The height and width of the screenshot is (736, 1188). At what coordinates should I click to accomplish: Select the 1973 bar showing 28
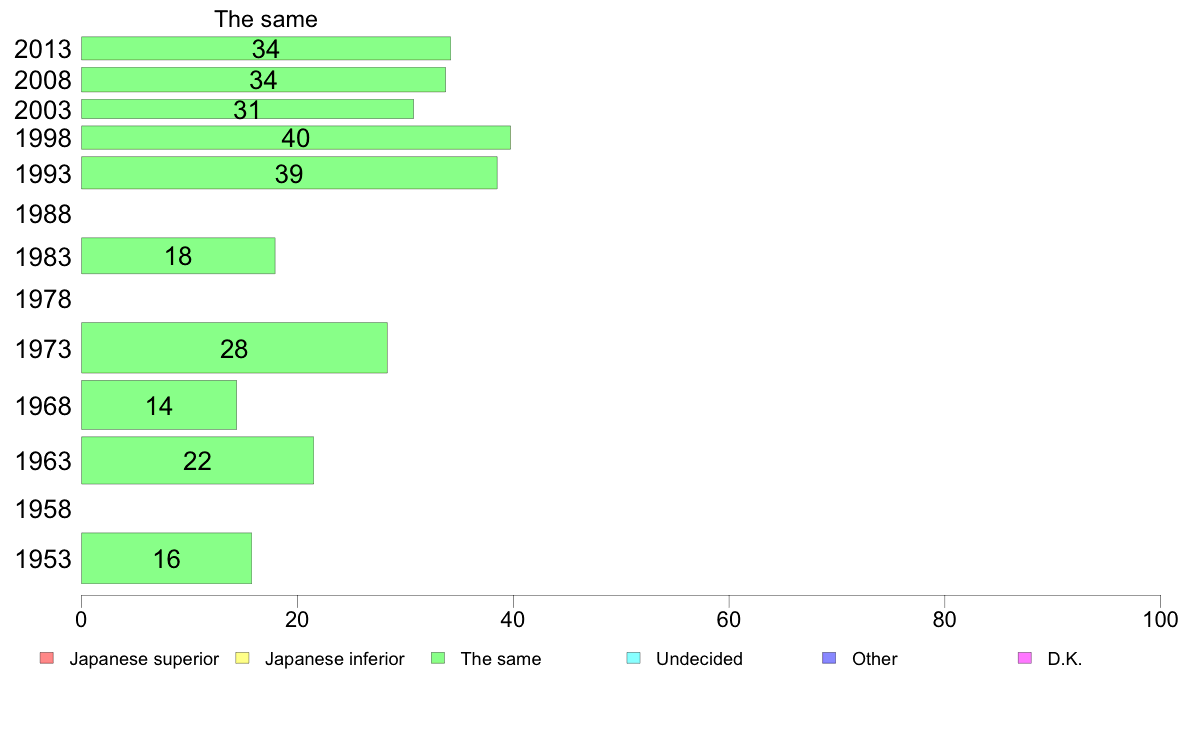point(234,348)
